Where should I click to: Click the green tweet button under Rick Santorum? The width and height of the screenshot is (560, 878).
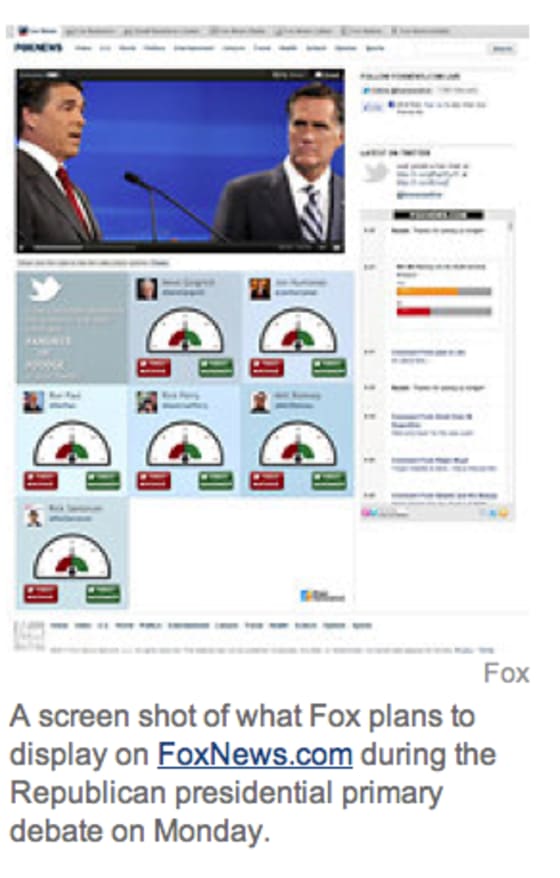click(102, 594)
